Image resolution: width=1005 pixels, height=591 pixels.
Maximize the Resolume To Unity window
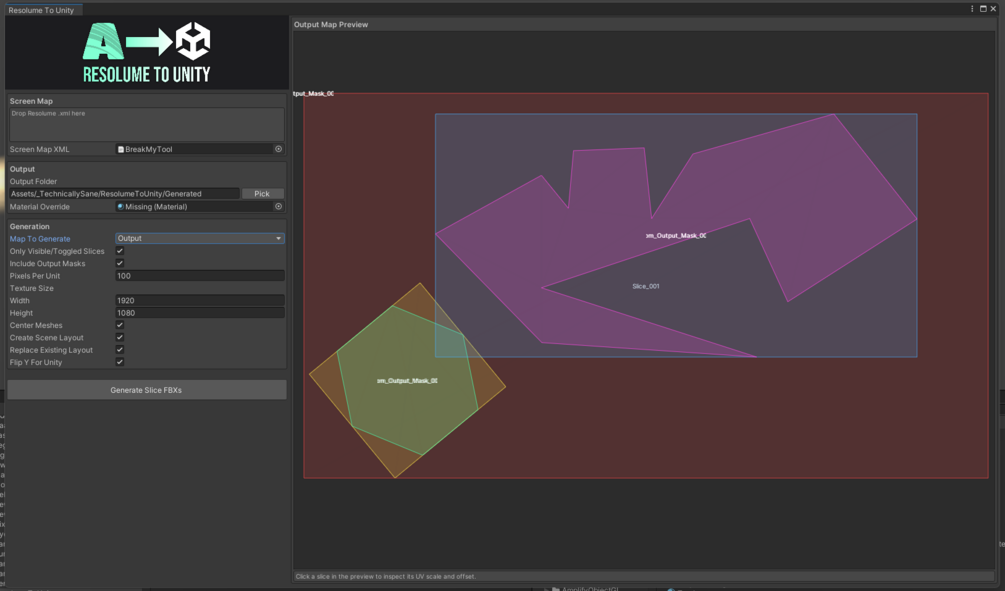pyautogui.click(x=983, y=8)
